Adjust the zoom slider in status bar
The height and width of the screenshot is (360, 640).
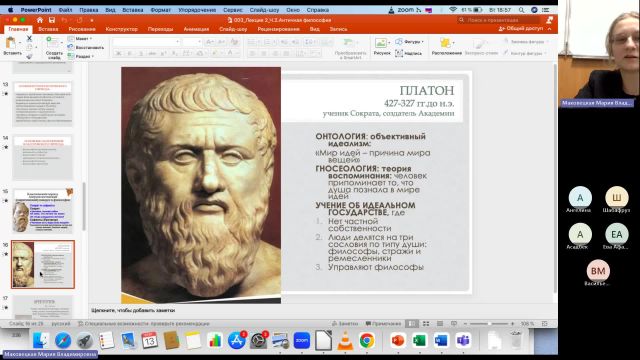pos(489,324)
